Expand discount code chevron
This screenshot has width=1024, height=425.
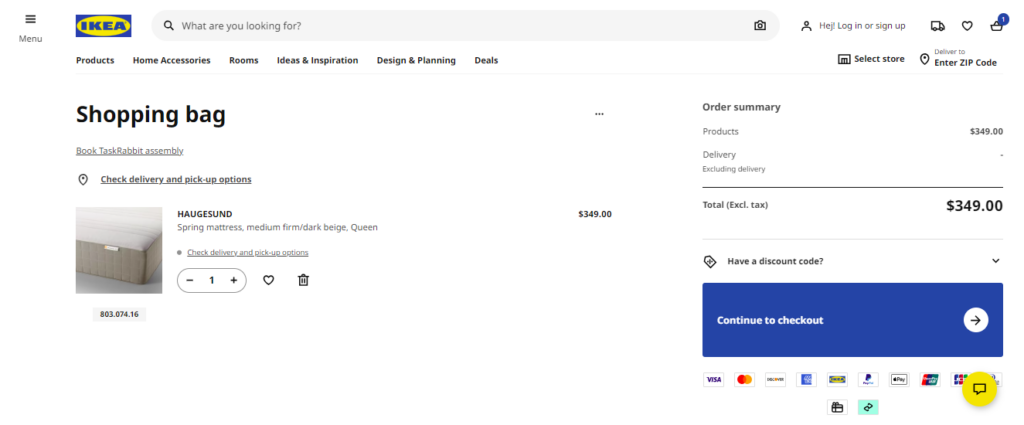click(995, 261)
